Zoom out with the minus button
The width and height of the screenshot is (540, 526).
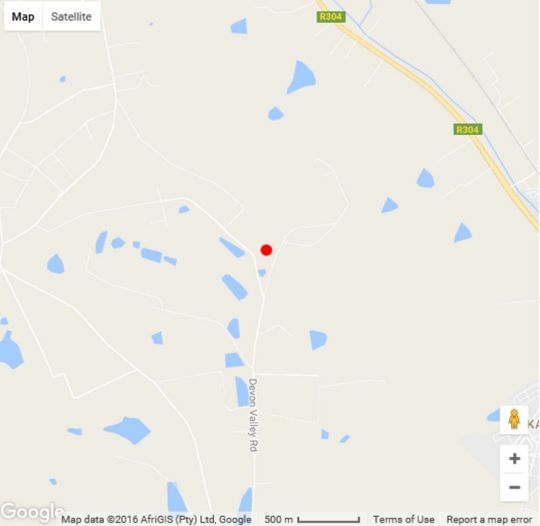tap(515, 487)
